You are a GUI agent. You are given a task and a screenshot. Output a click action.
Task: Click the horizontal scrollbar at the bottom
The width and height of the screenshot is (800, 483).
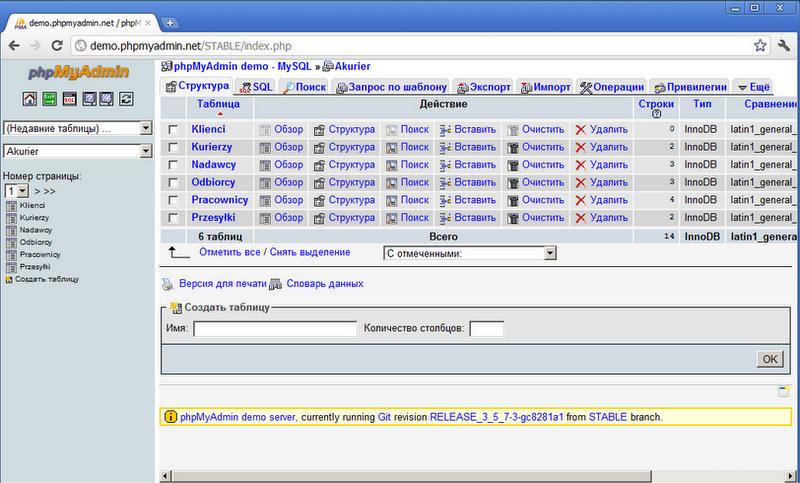coord(412,476)
